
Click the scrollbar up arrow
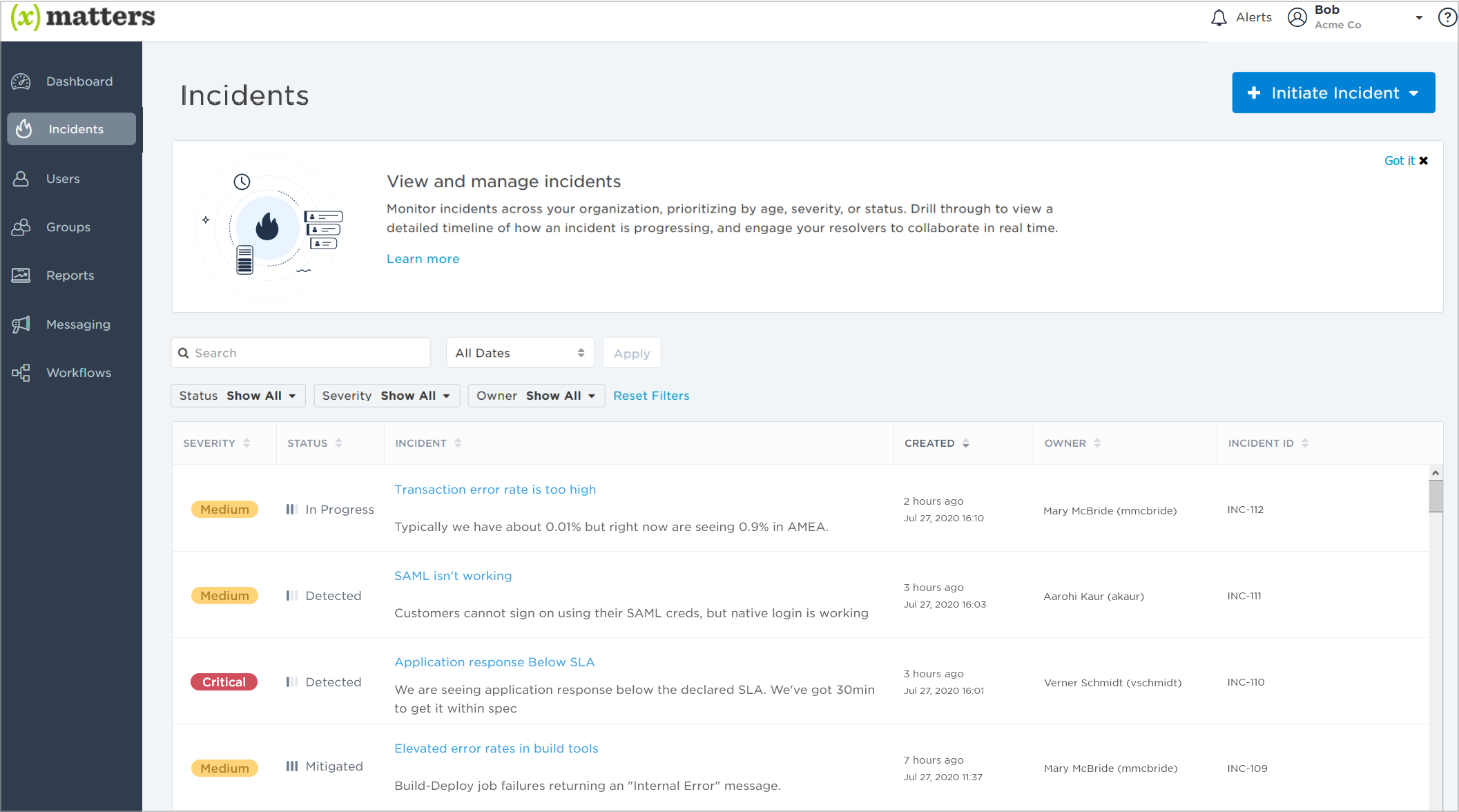click(x=1436, y=473)
